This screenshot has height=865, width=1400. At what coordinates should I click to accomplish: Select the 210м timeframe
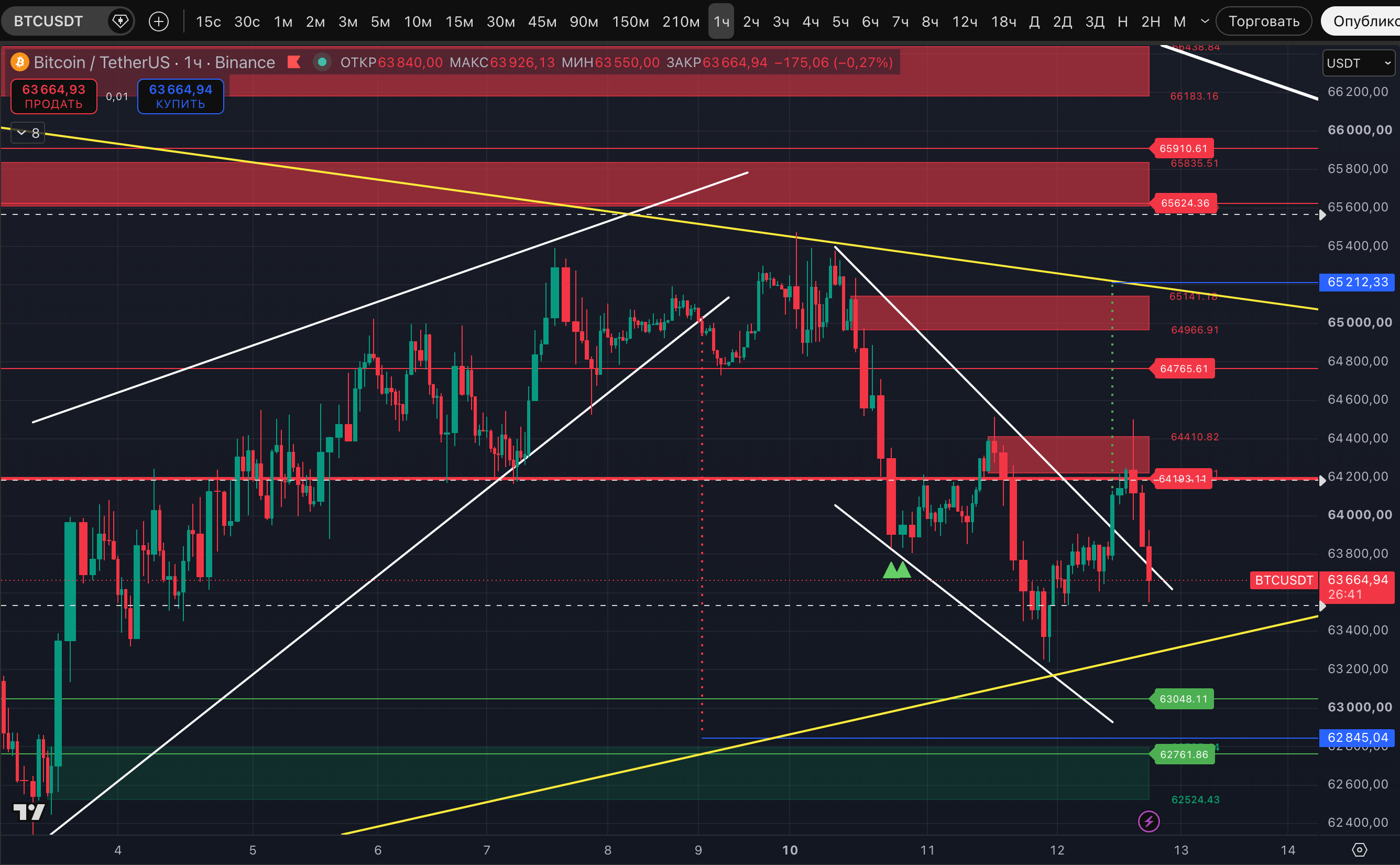pos(681,21)
